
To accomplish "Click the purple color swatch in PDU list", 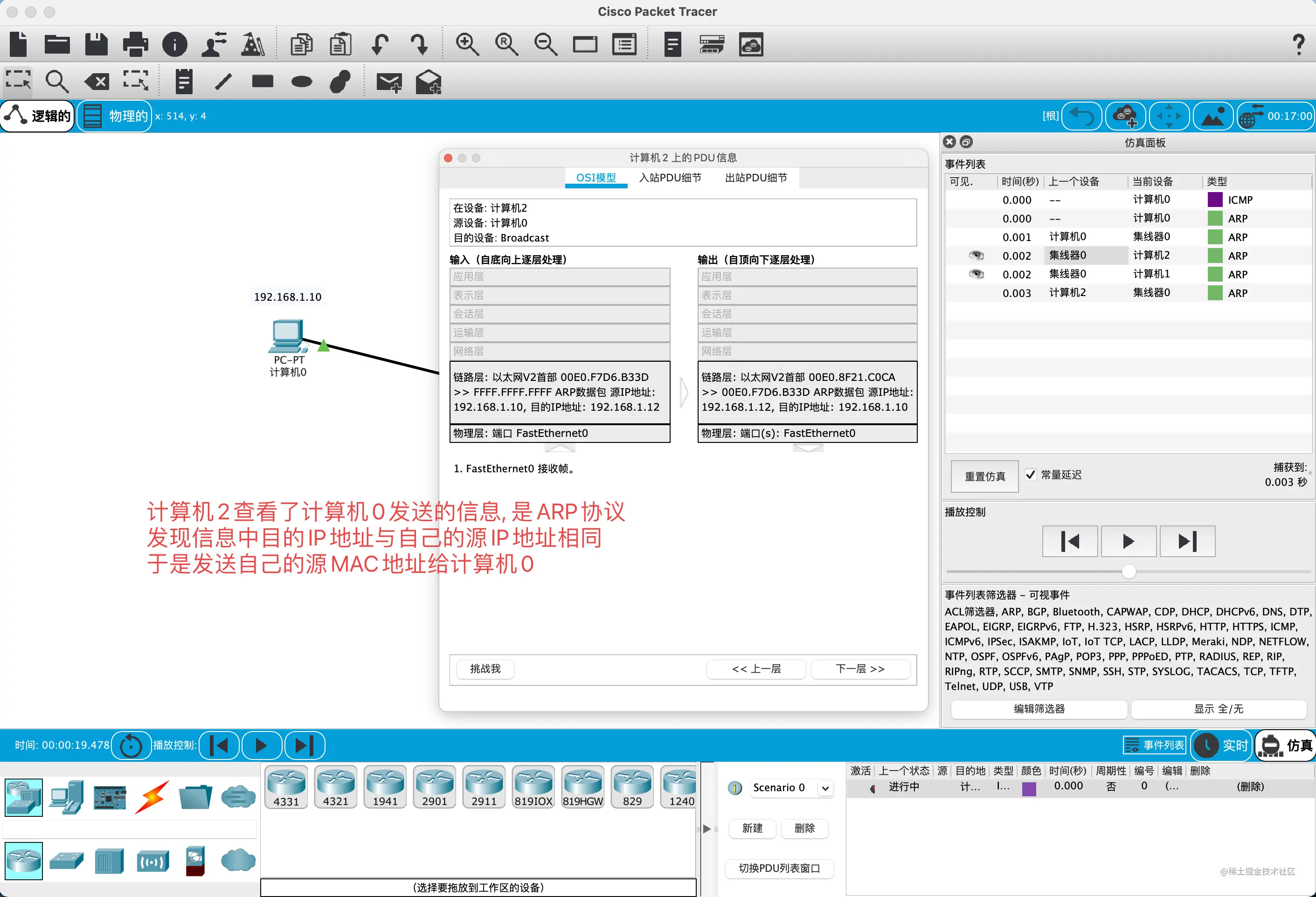I will pyautogui.click(x=1029, y=788).
